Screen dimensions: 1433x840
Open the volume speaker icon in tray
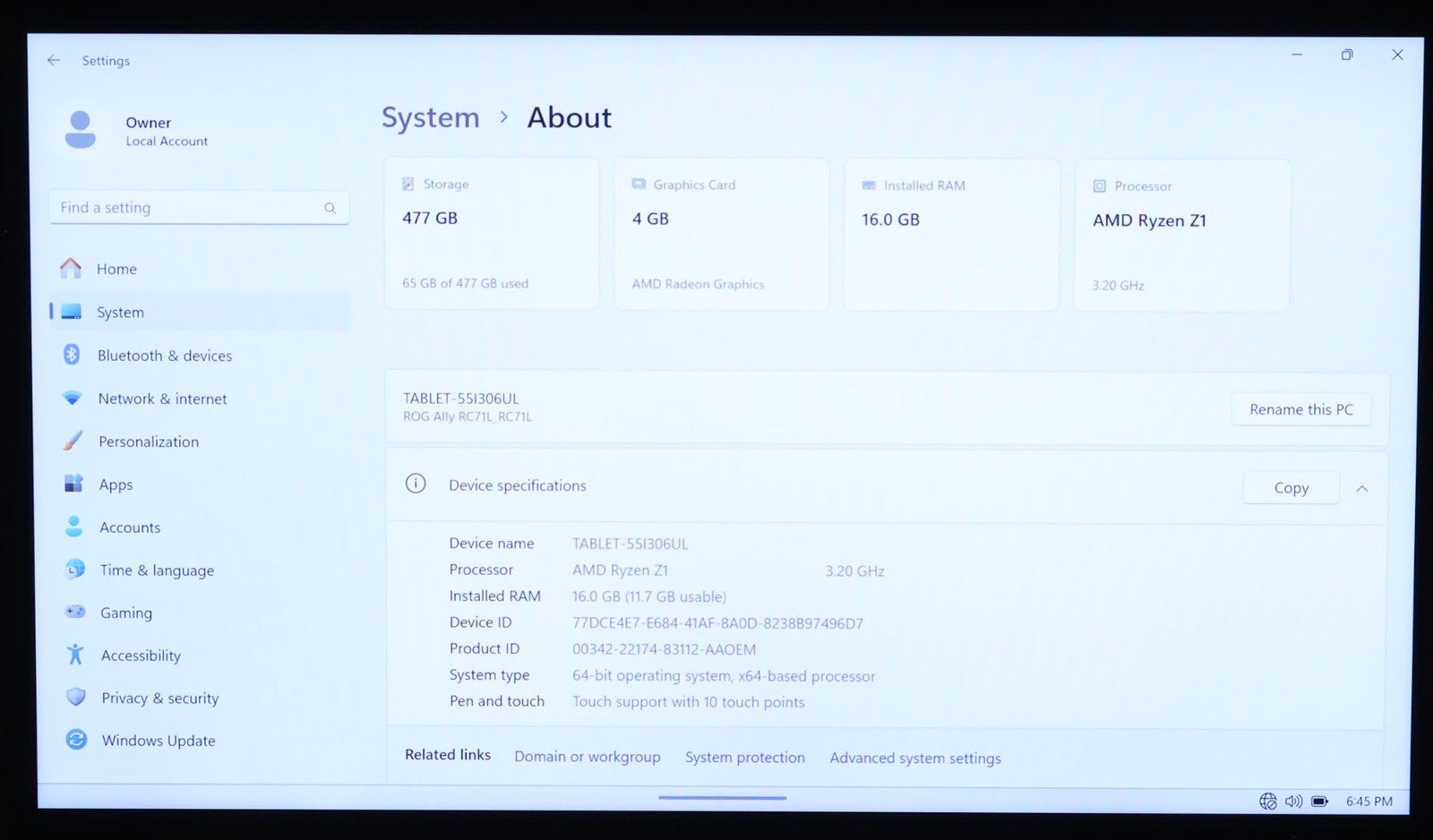click(x=1293, y=801)
